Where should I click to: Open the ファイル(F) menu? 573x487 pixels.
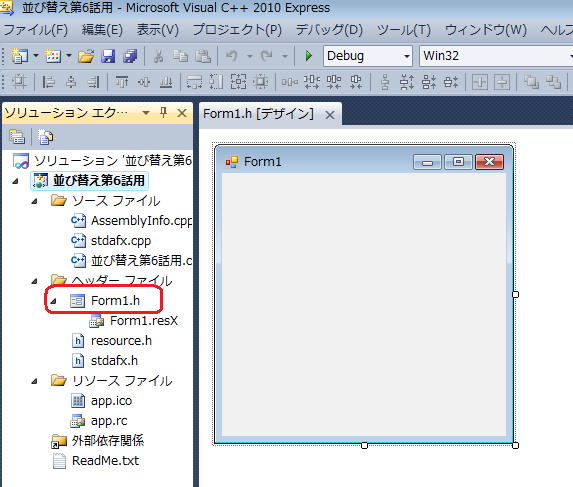coord(35,30)
